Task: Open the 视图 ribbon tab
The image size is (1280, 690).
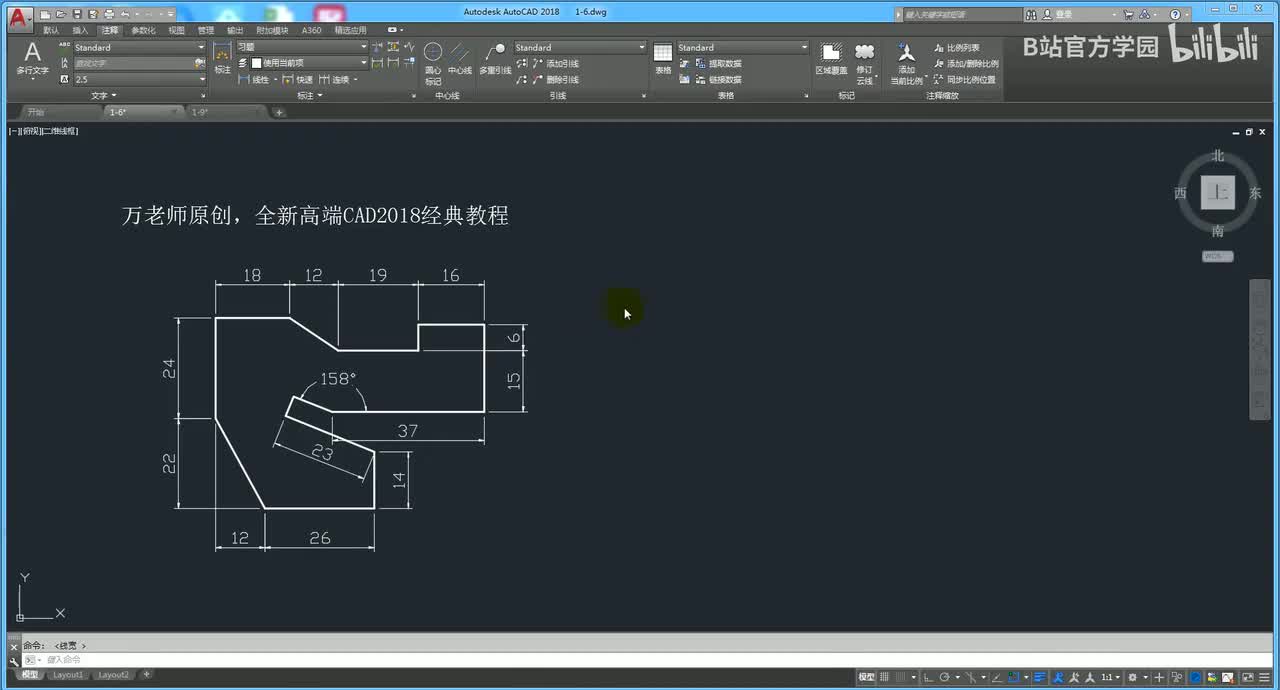Action: coord(176,31)
